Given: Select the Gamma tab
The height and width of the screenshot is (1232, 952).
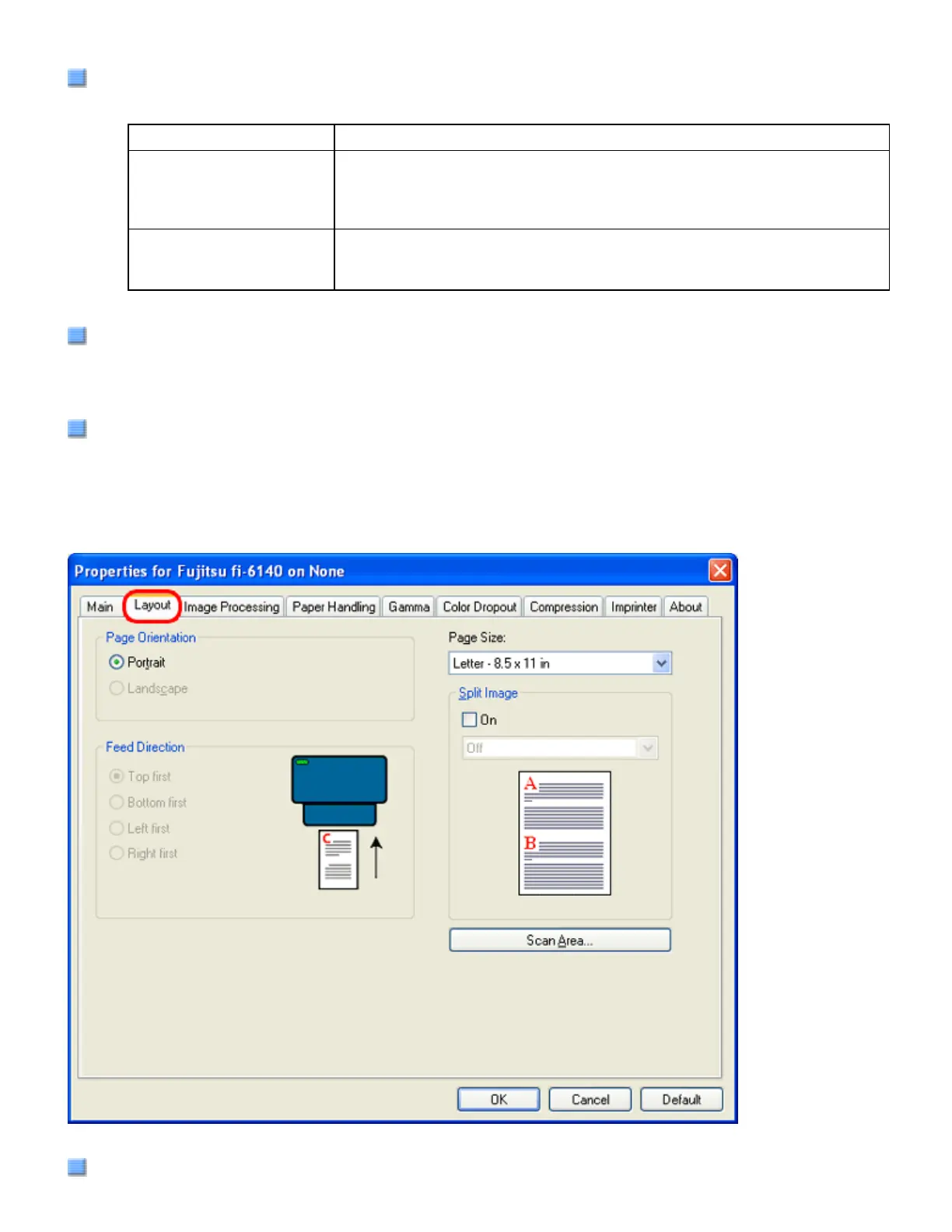Looking at the screenshot, I should tap(409, 607).
